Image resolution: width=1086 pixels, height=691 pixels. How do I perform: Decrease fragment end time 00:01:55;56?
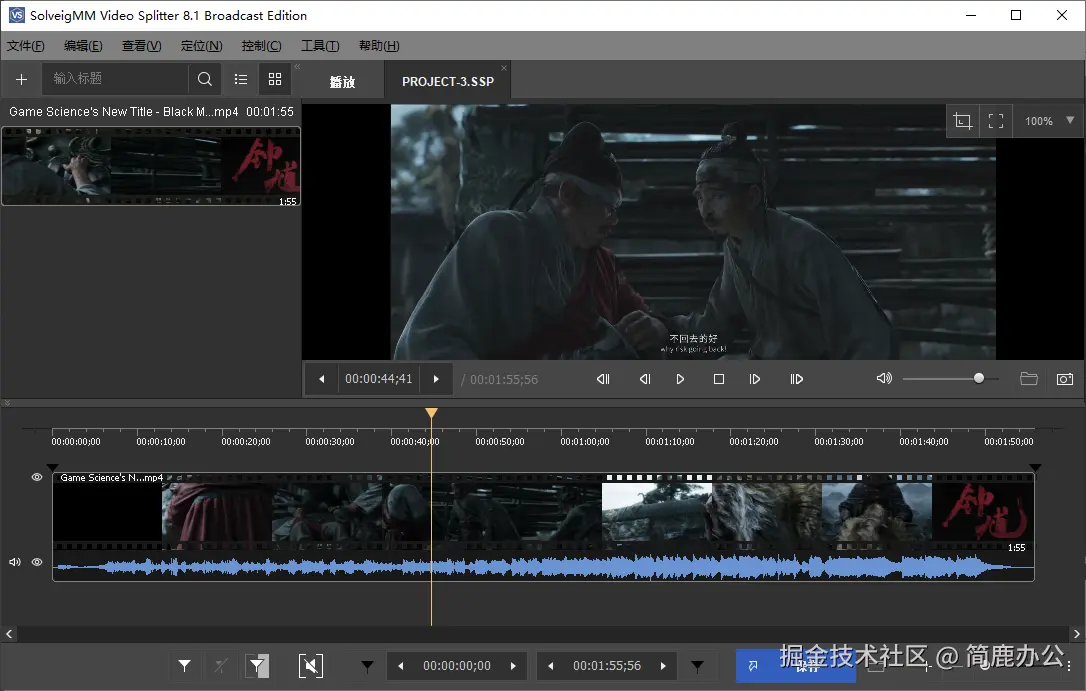pyautogui.click(x=551, y=666)
